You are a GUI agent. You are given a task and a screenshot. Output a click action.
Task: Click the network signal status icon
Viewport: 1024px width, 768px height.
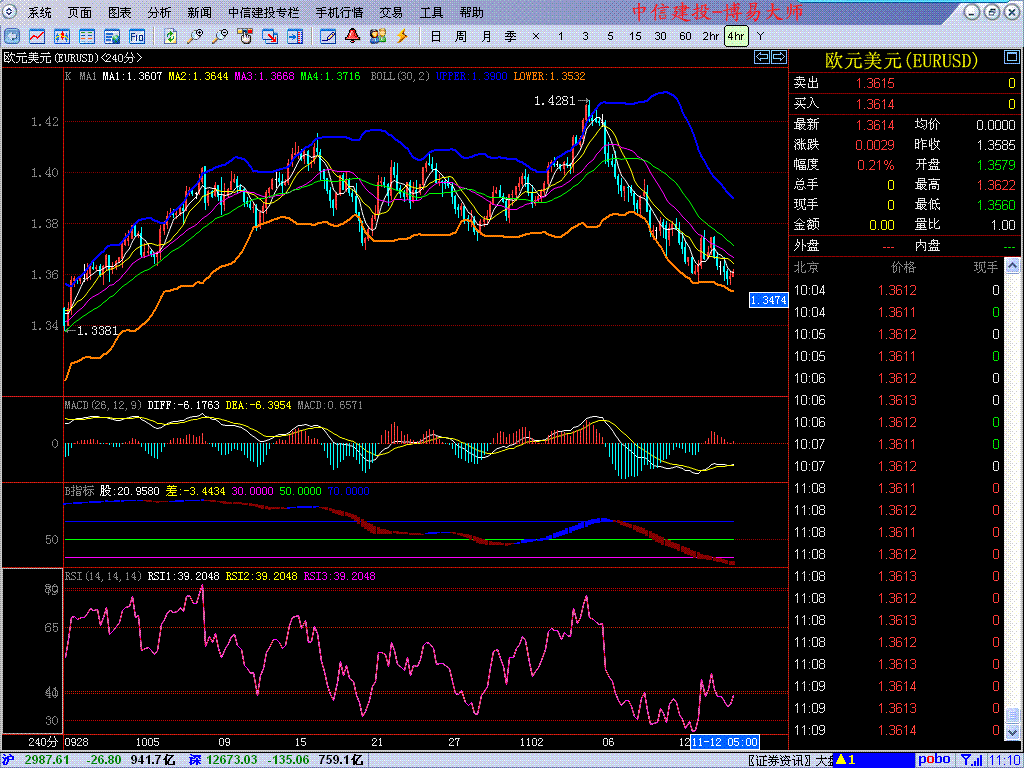coord(972,760)
